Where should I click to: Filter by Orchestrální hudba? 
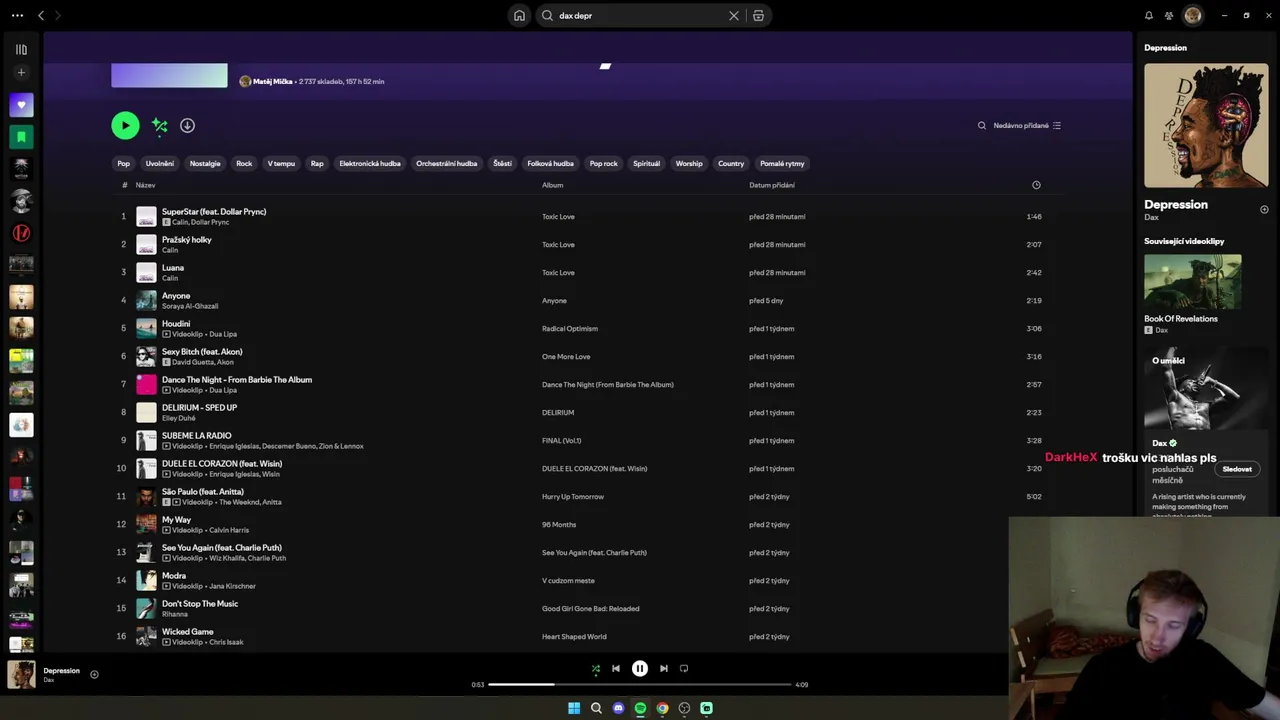pyautogui.click(x=447, y=164)
